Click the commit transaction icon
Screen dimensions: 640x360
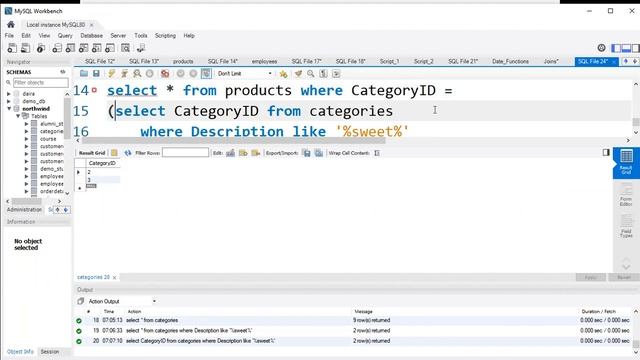(180, 73)
